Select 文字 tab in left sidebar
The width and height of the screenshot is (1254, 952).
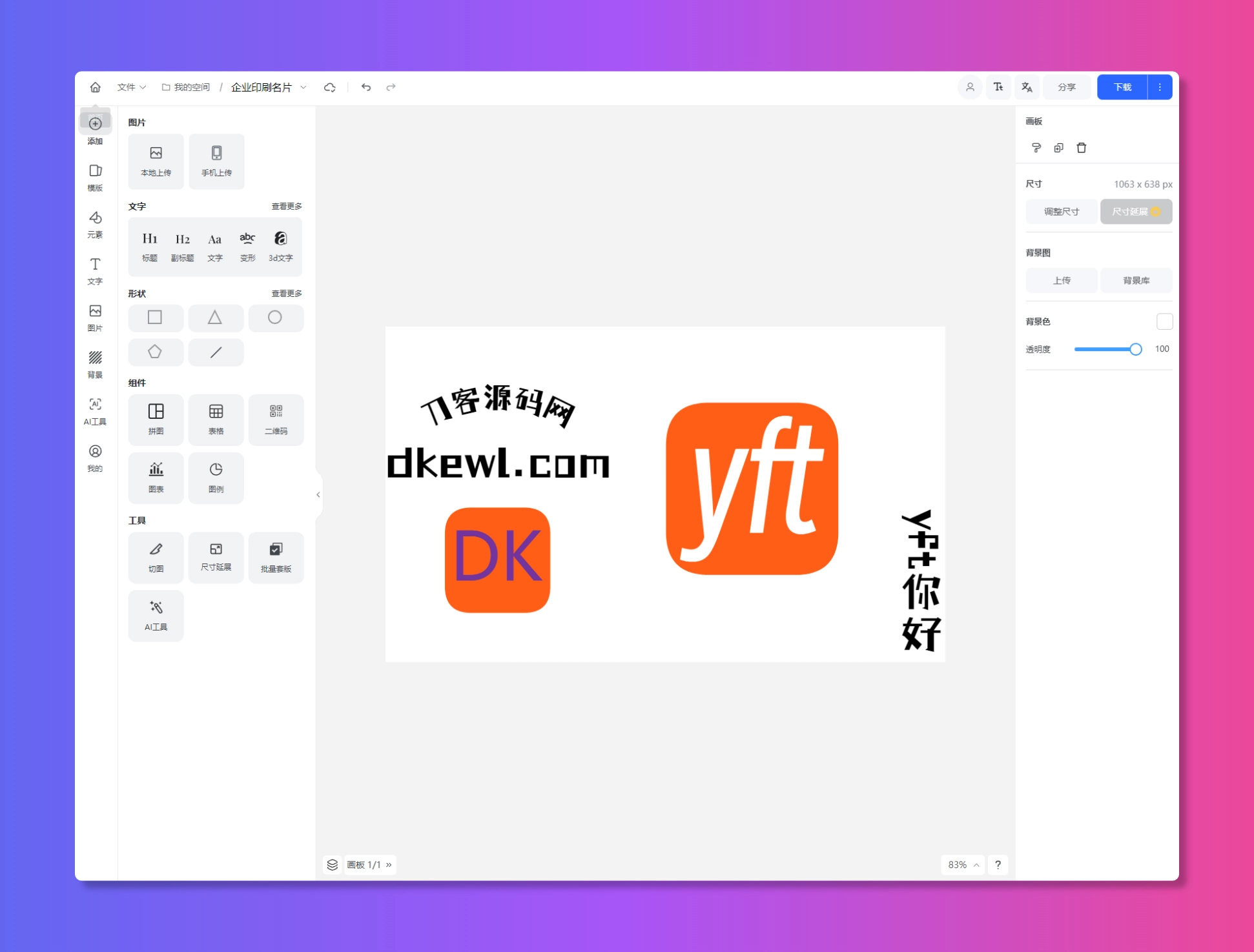(95, 271)
